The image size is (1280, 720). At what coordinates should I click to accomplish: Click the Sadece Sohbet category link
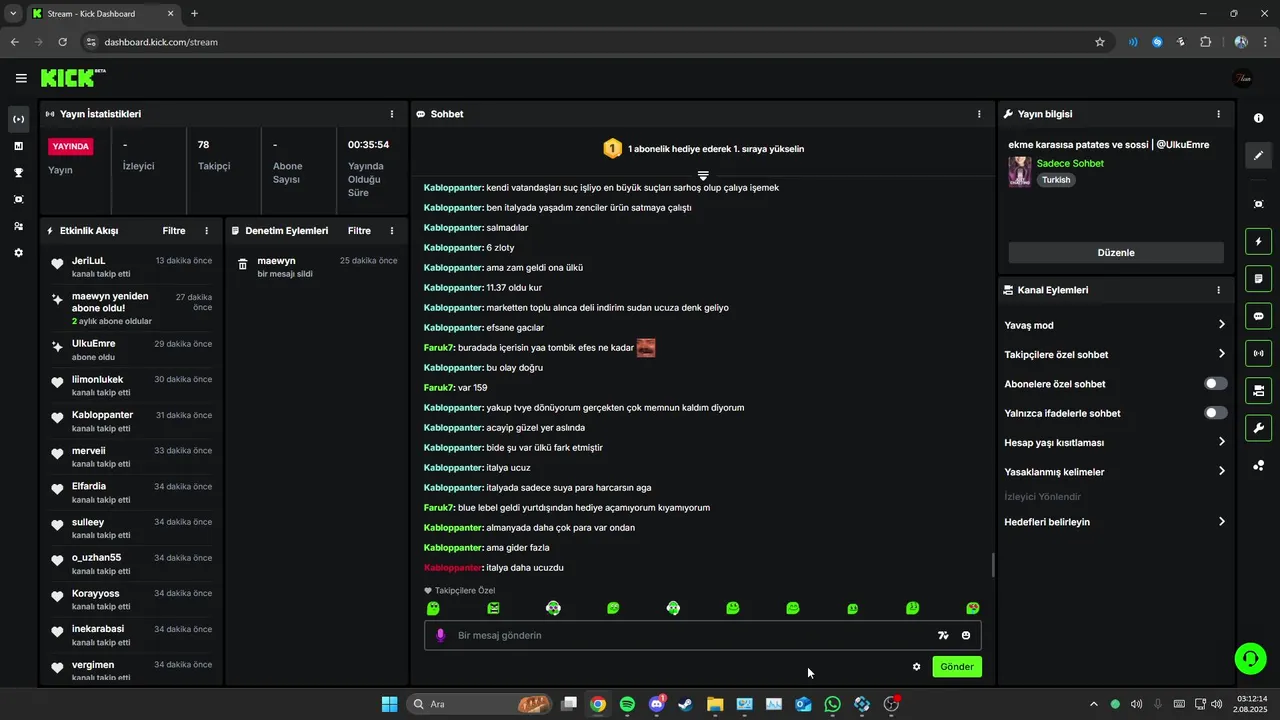pyautogui.click(x=1070, y=163)
